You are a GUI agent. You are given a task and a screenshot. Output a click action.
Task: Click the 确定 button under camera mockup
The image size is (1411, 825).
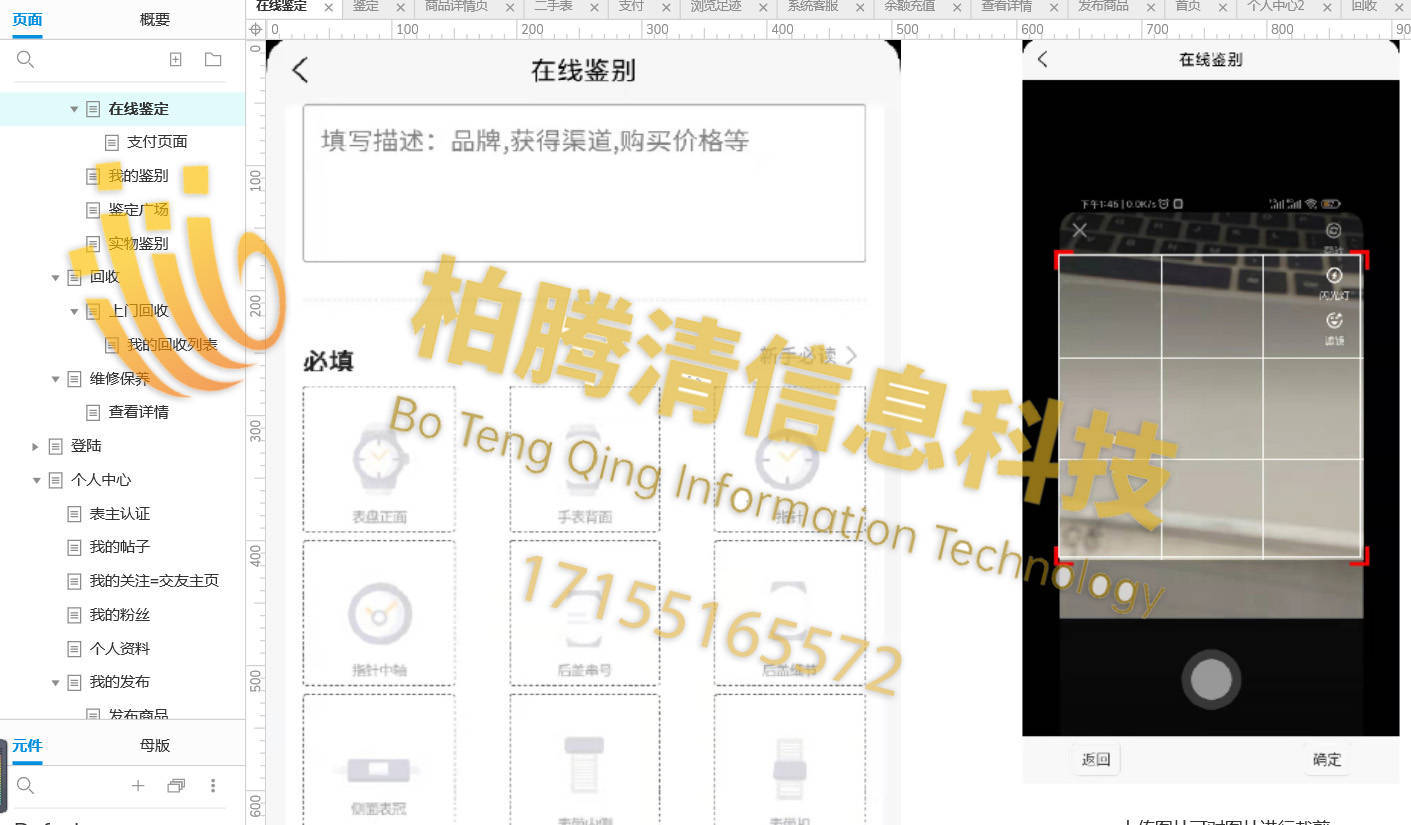[1327, 759]
